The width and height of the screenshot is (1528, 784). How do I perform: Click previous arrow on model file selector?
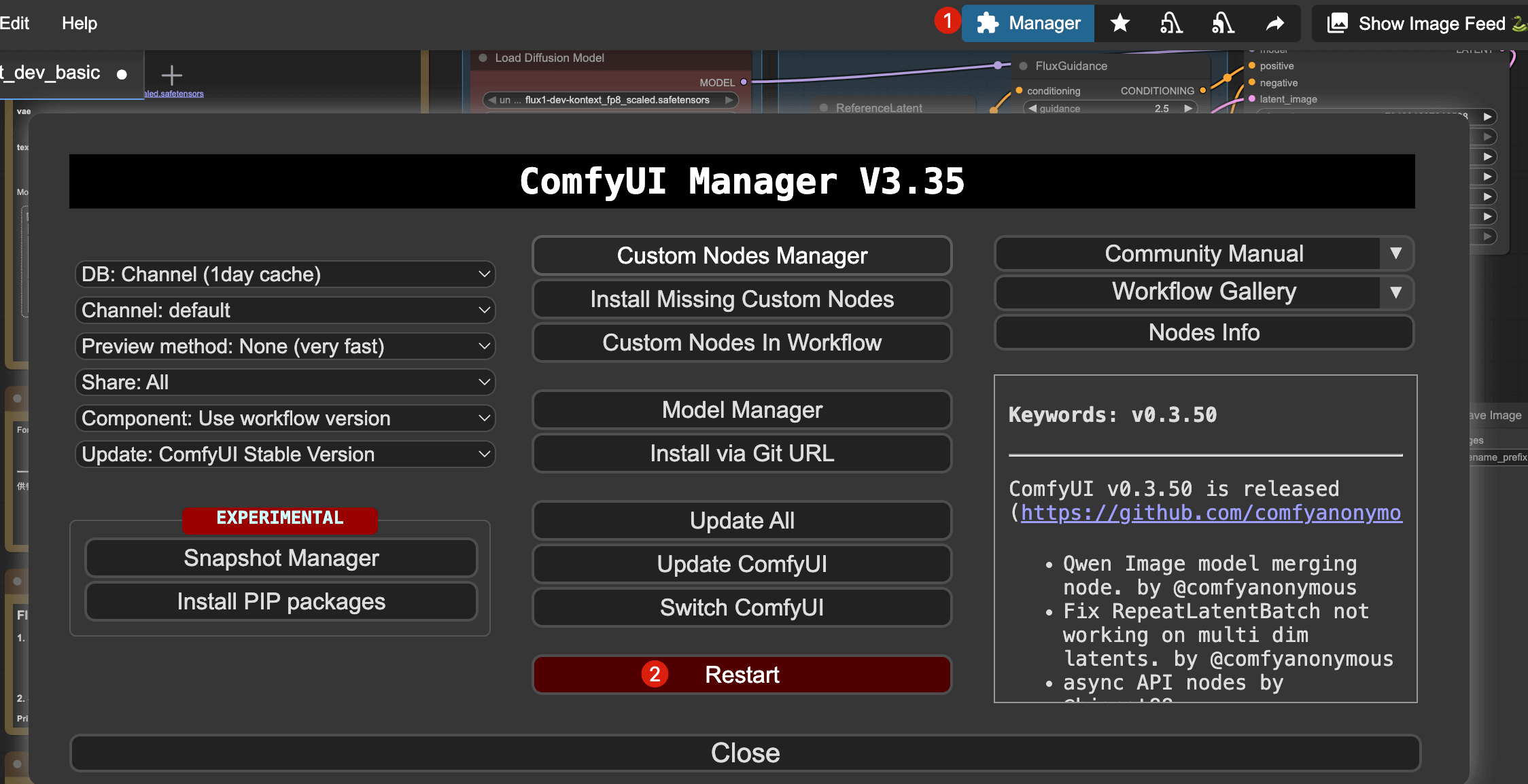(x=491, y=100)
